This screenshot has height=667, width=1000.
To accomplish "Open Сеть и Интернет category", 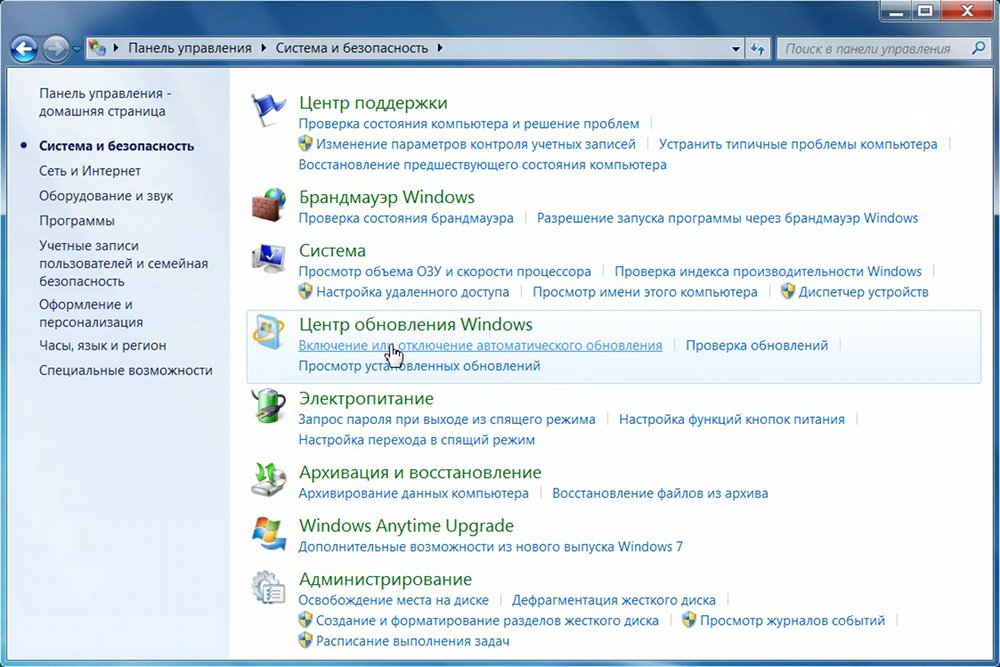I will click(x=90, y=171).
